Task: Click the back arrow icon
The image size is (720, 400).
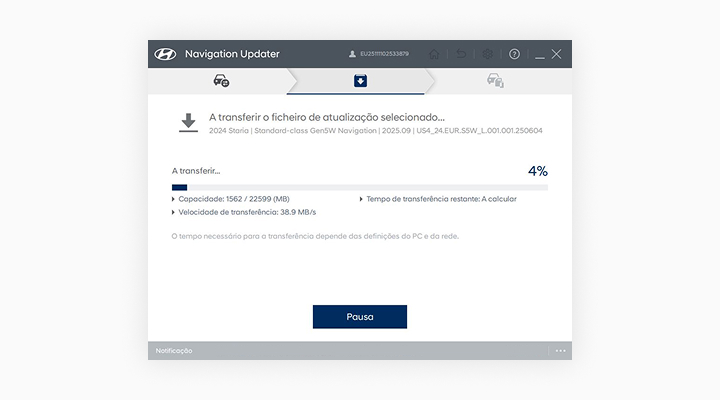Action: (461, 54)
